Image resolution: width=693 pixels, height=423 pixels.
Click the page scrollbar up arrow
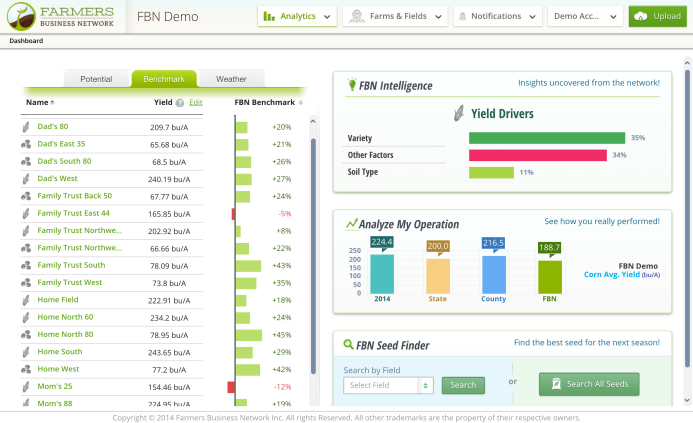coord(687,63)
